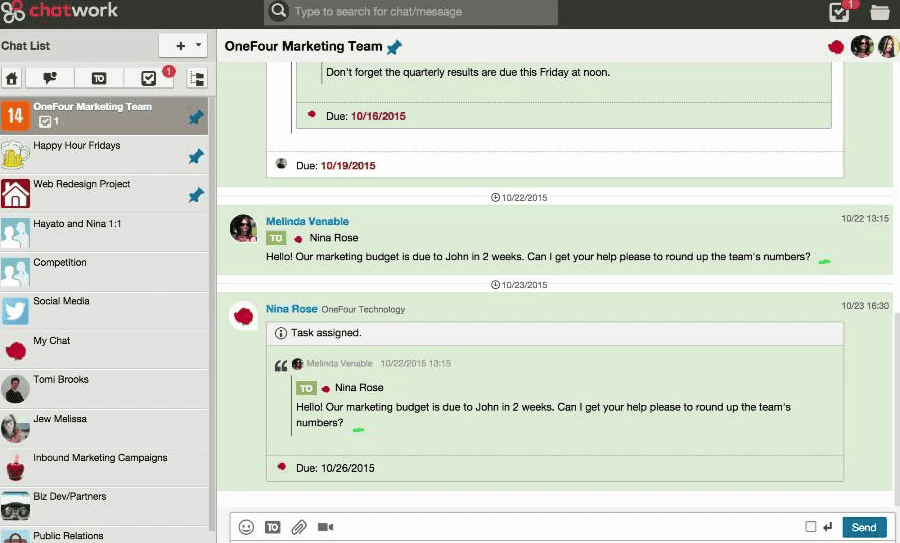Toggle pin on Happy Hour Fridays
The width and height of the screenshot is (900, 543).
196,156
